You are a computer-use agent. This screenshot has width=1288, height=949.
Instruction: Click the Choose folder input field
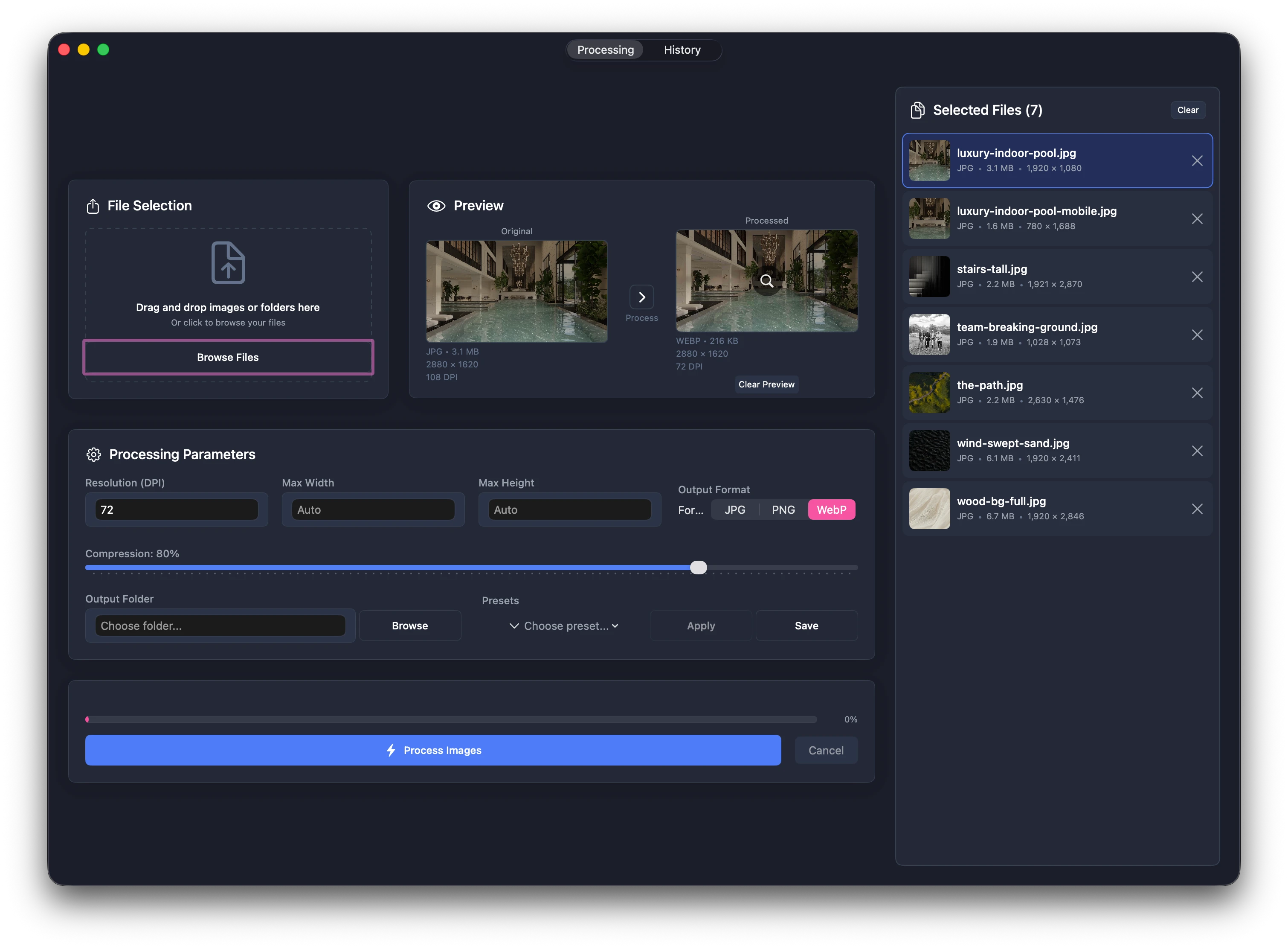pyautogui.click(x=220, y=626)
